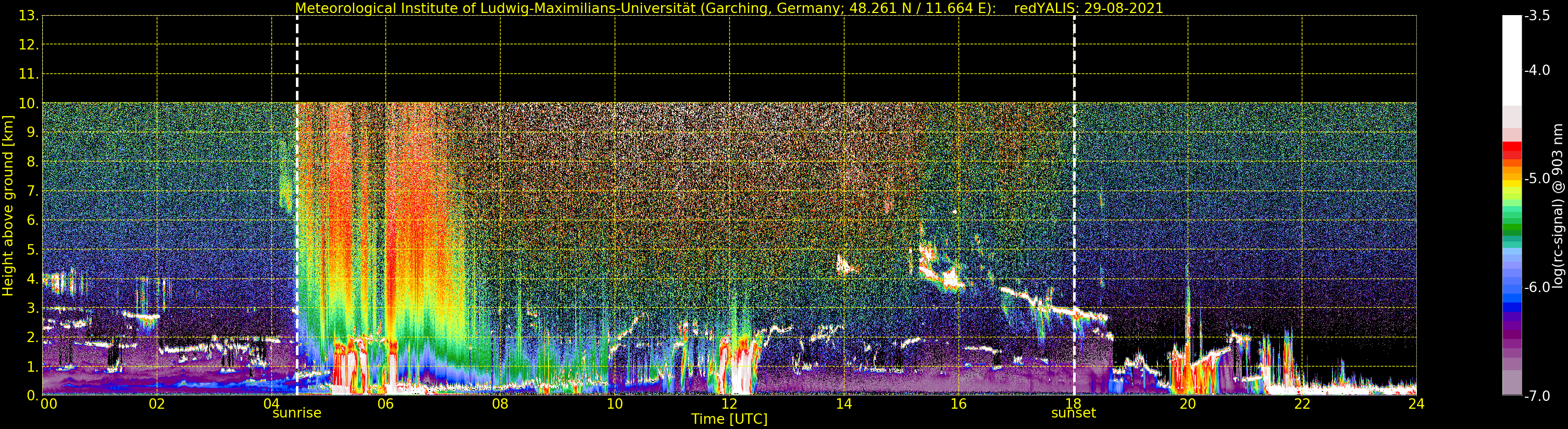Image resolution: width=1568 pixels, height=429 pixels.
Task: Click colorbar value label '-7.0'
Action: 1537,396
